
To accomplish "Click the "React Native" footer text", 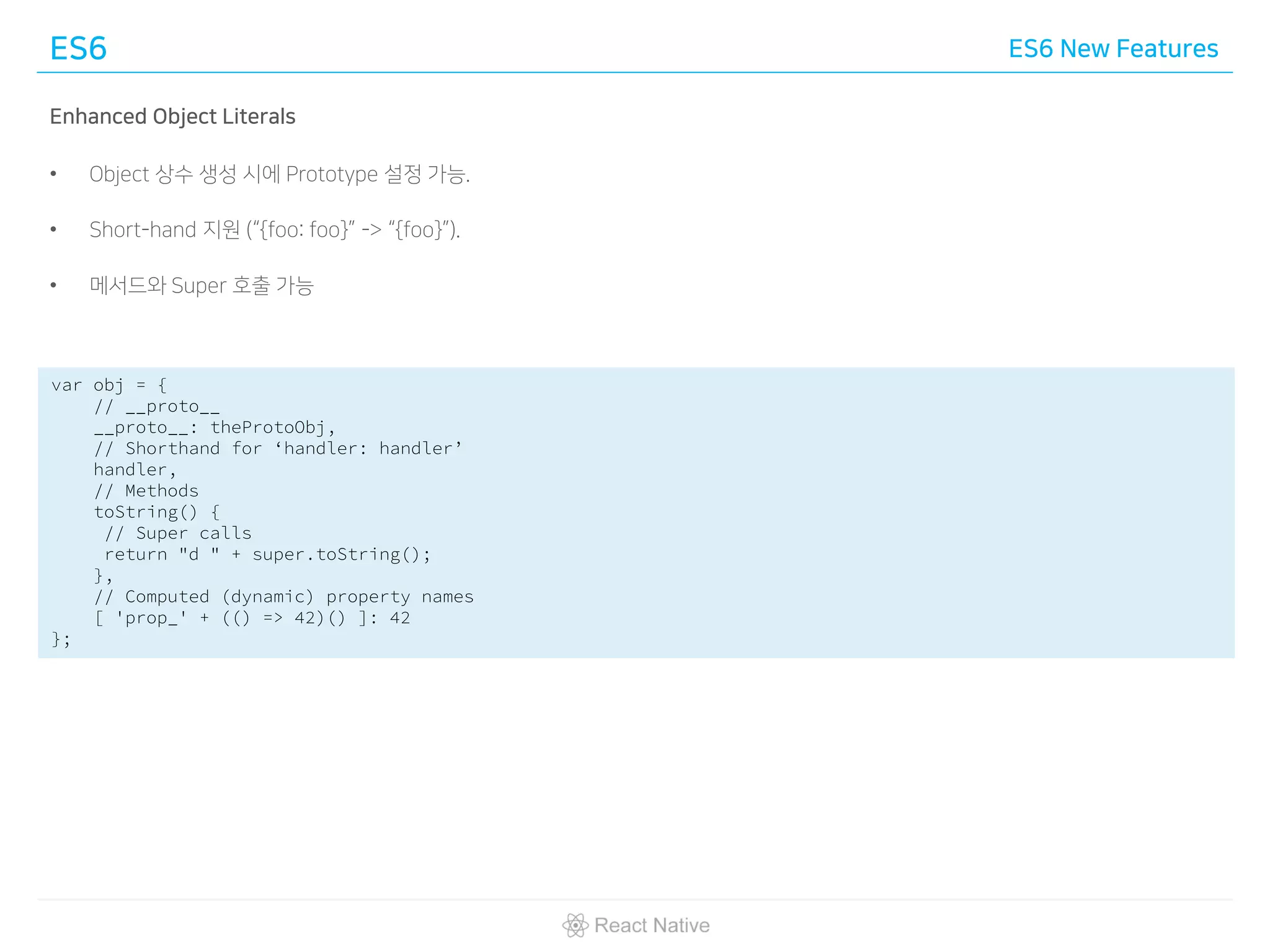I will pos(652,925).
